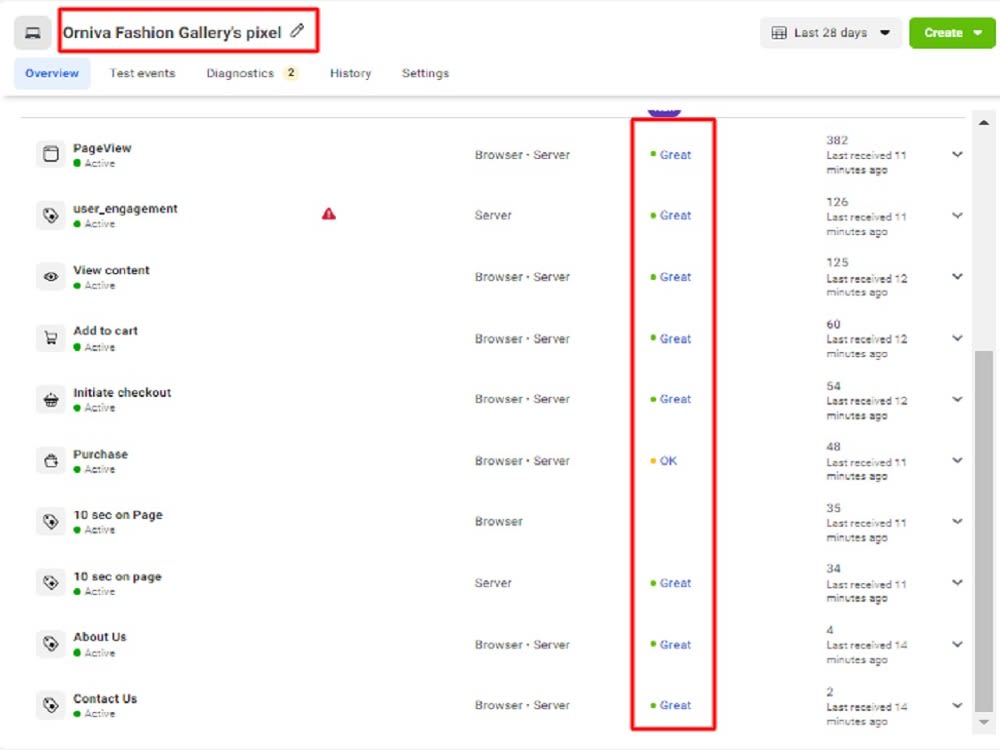Expand the user_engagement event row

(957, 216)
